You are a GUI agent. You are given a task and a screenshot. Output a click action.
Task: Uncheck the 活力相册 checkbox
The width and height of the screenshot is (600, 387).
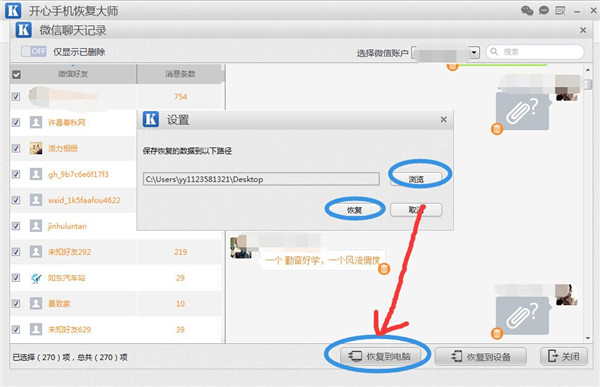point(16,148)
